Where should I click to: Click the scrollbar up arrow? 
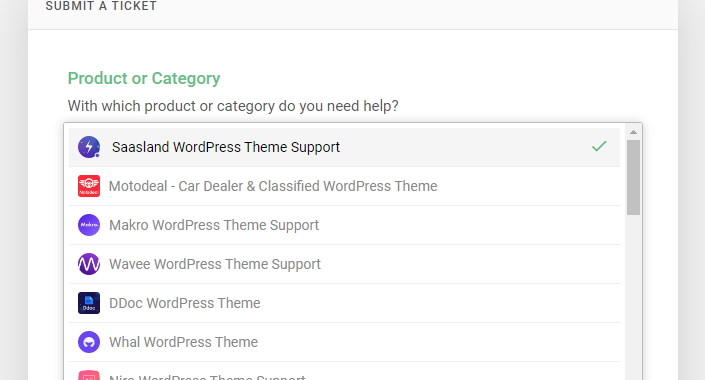634,132
